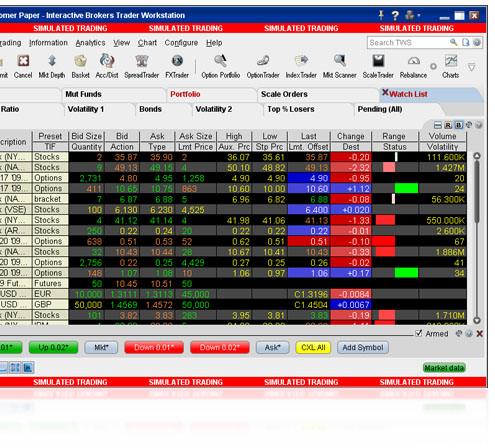Open the Chart menu
Image resolution: width=495 pixels, height=448 pixels.
(x=147, y=43)
